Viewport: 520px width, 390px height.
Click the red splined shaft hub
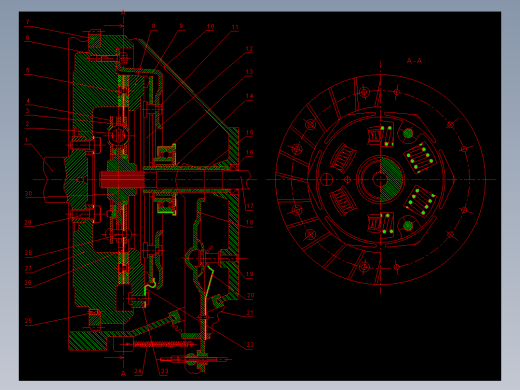[x=122, y=180]
